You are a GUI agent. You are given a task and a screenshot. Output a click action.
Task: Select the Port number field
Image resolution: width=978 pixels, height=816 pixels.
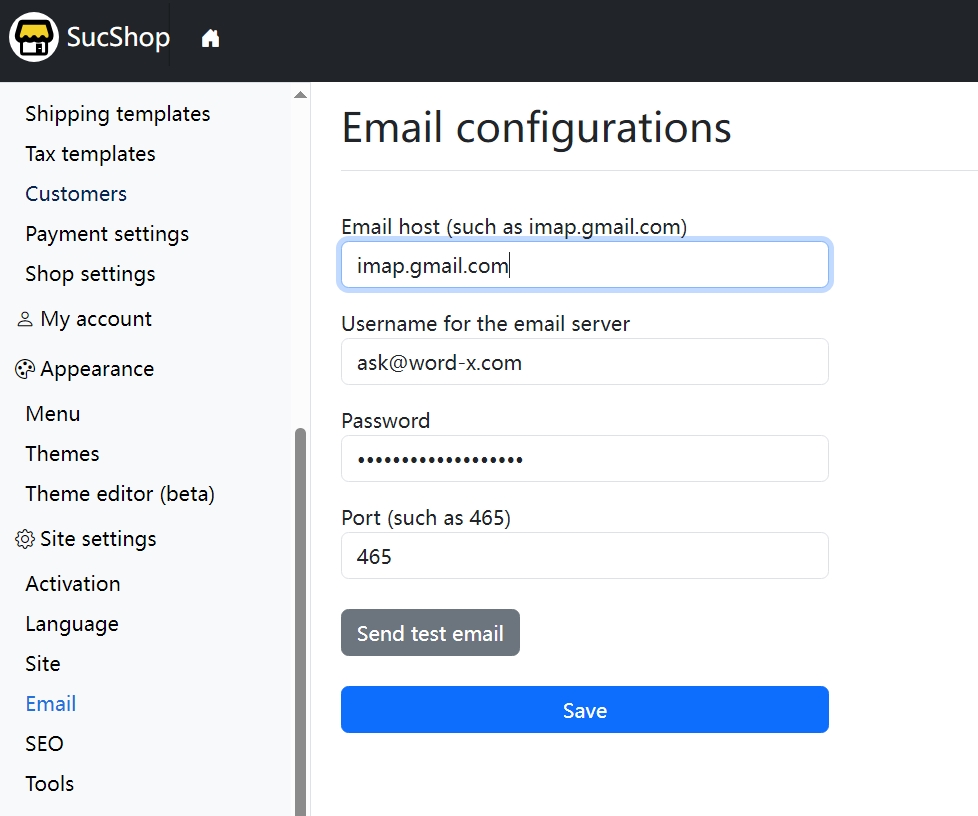584,556
